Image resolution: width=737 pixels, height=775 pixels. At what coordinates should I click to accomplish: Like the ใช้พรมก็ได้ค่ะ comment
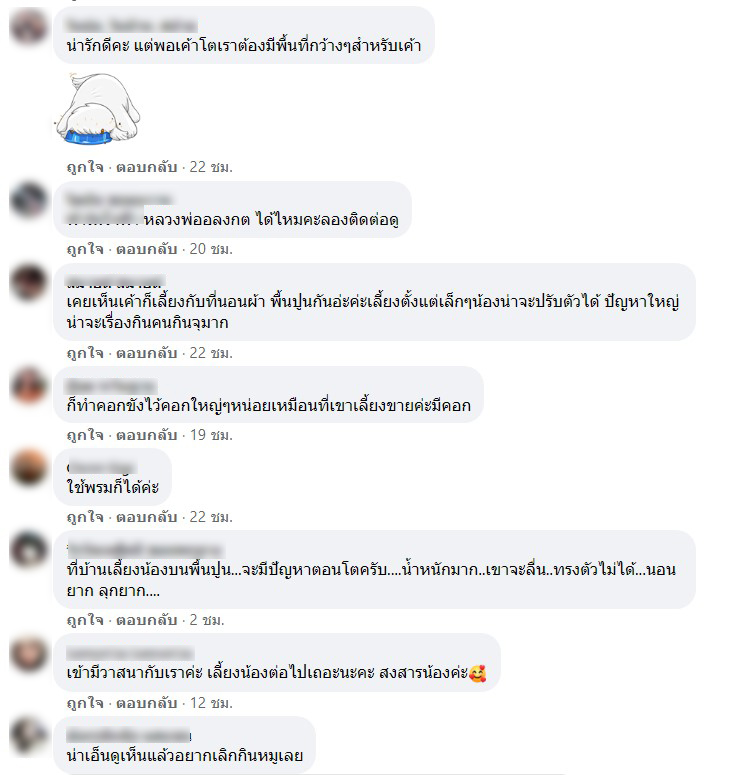point(85,517)
